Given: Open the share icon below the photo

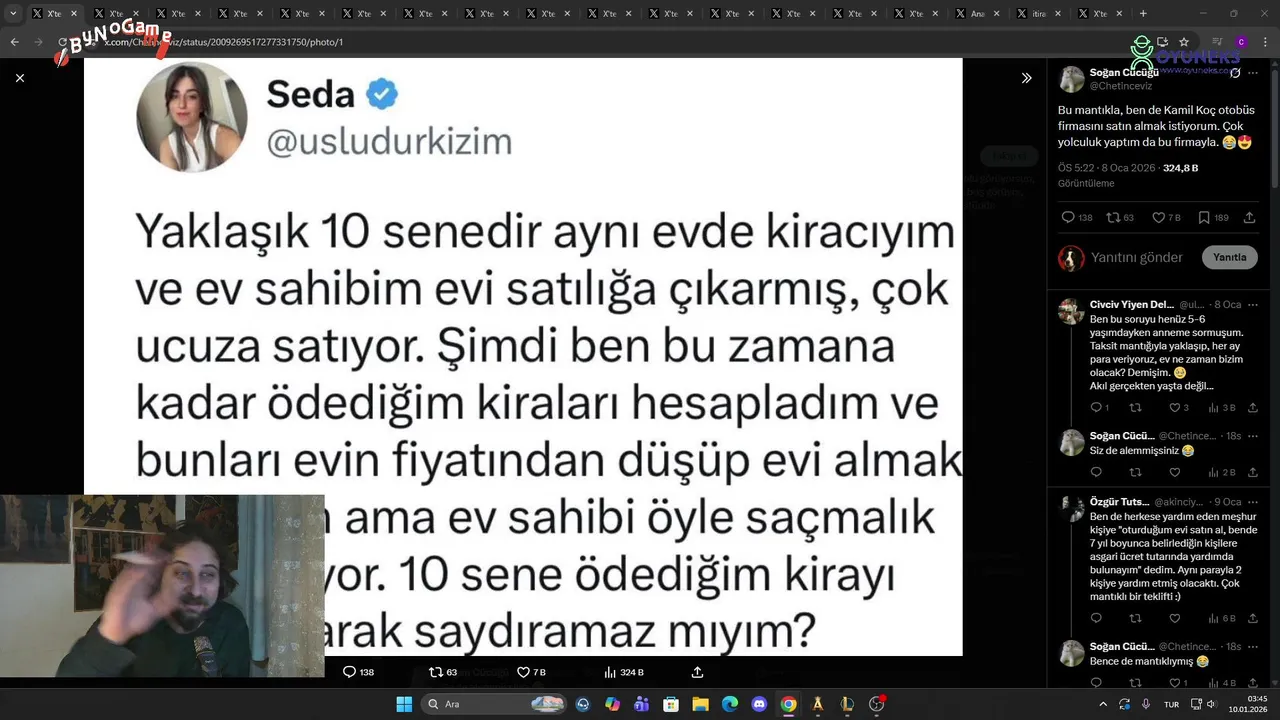Looking at the screenshot, I should click(697, 672).
